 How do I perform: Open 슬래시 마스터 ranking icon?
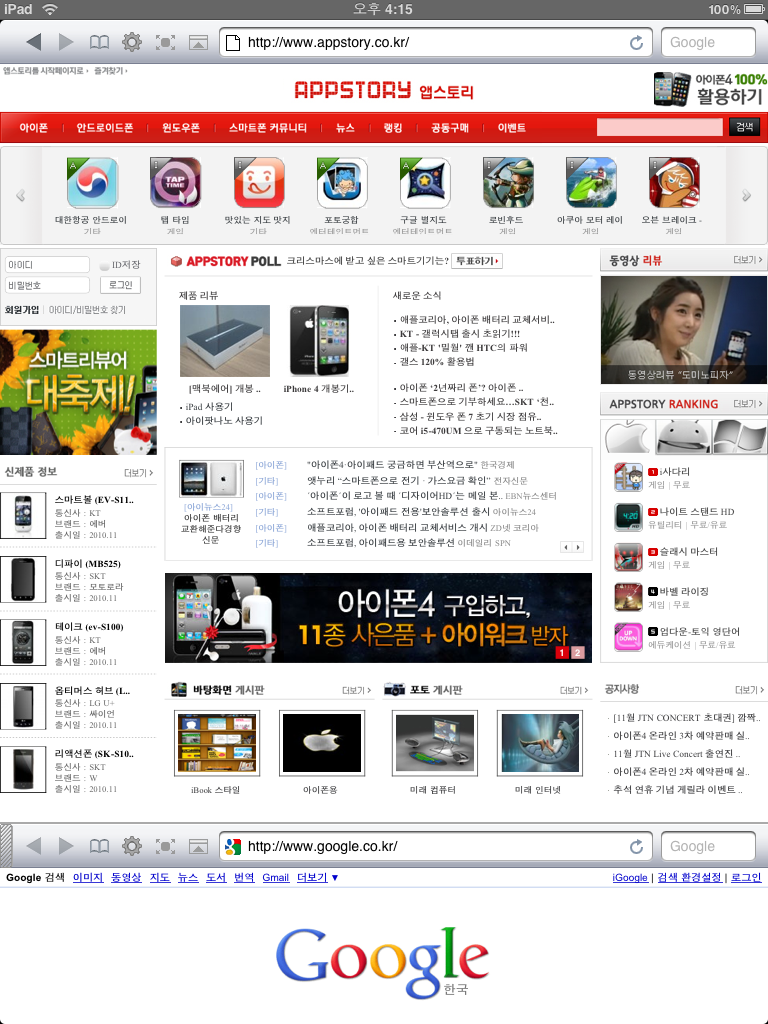(628, 557)
